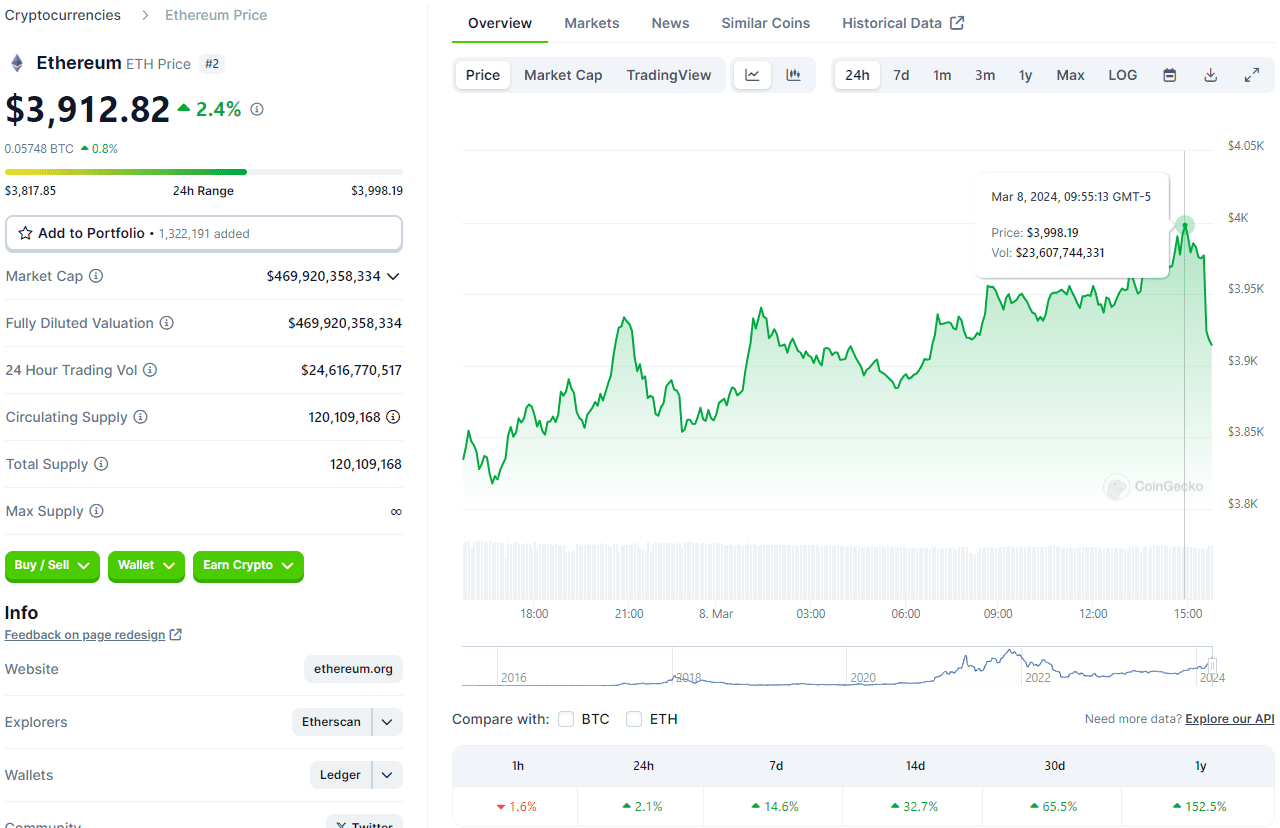Switch to the Markets tab

click(592, 23)
